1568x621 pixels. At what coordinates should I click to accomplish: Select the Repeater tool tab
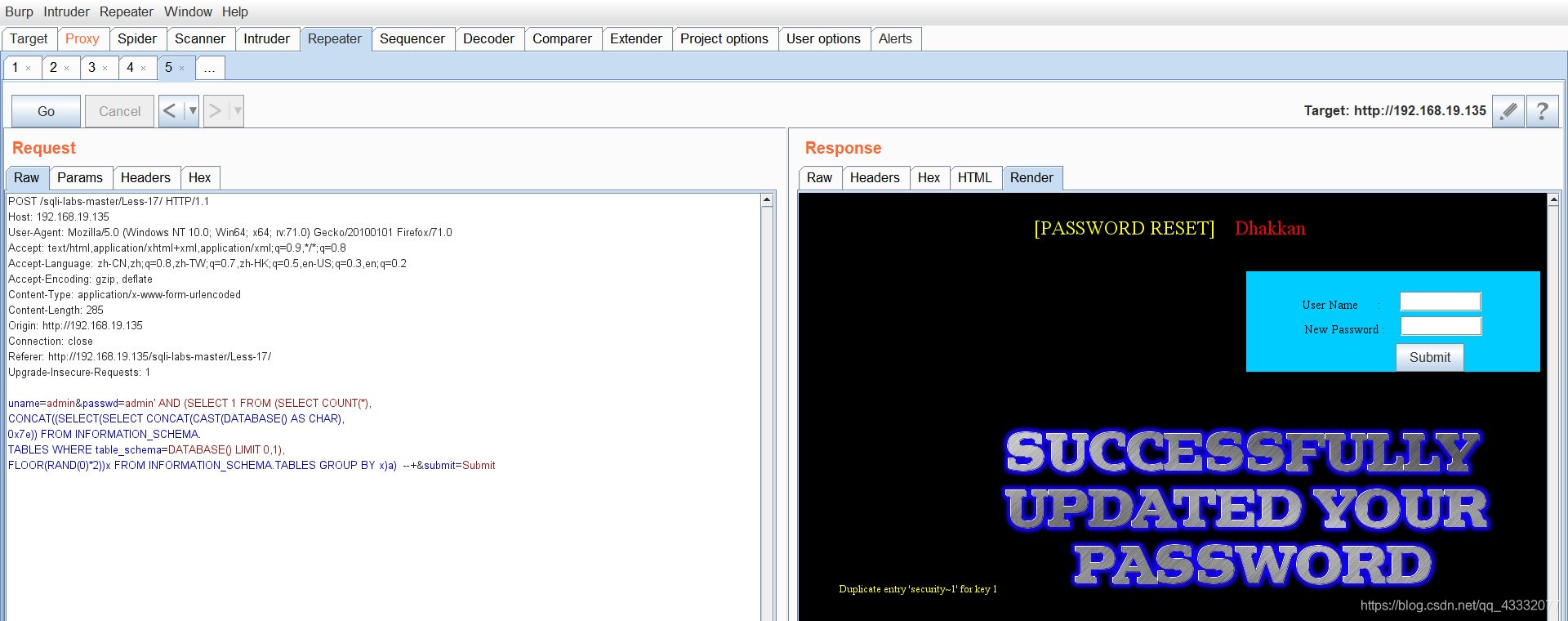point(335,38)
